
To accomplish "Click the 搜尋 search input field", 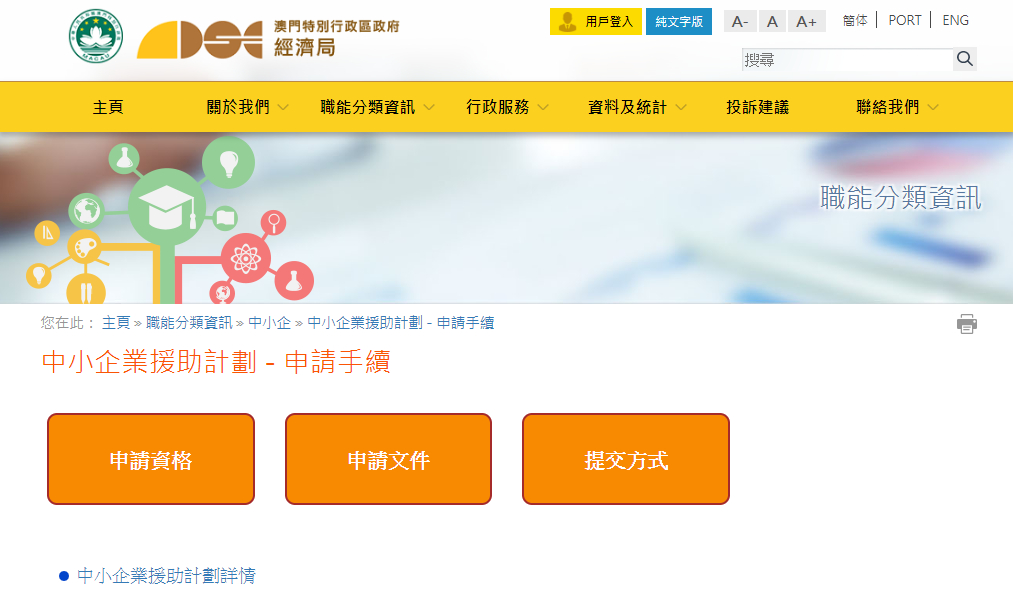I will coord(846,60).
